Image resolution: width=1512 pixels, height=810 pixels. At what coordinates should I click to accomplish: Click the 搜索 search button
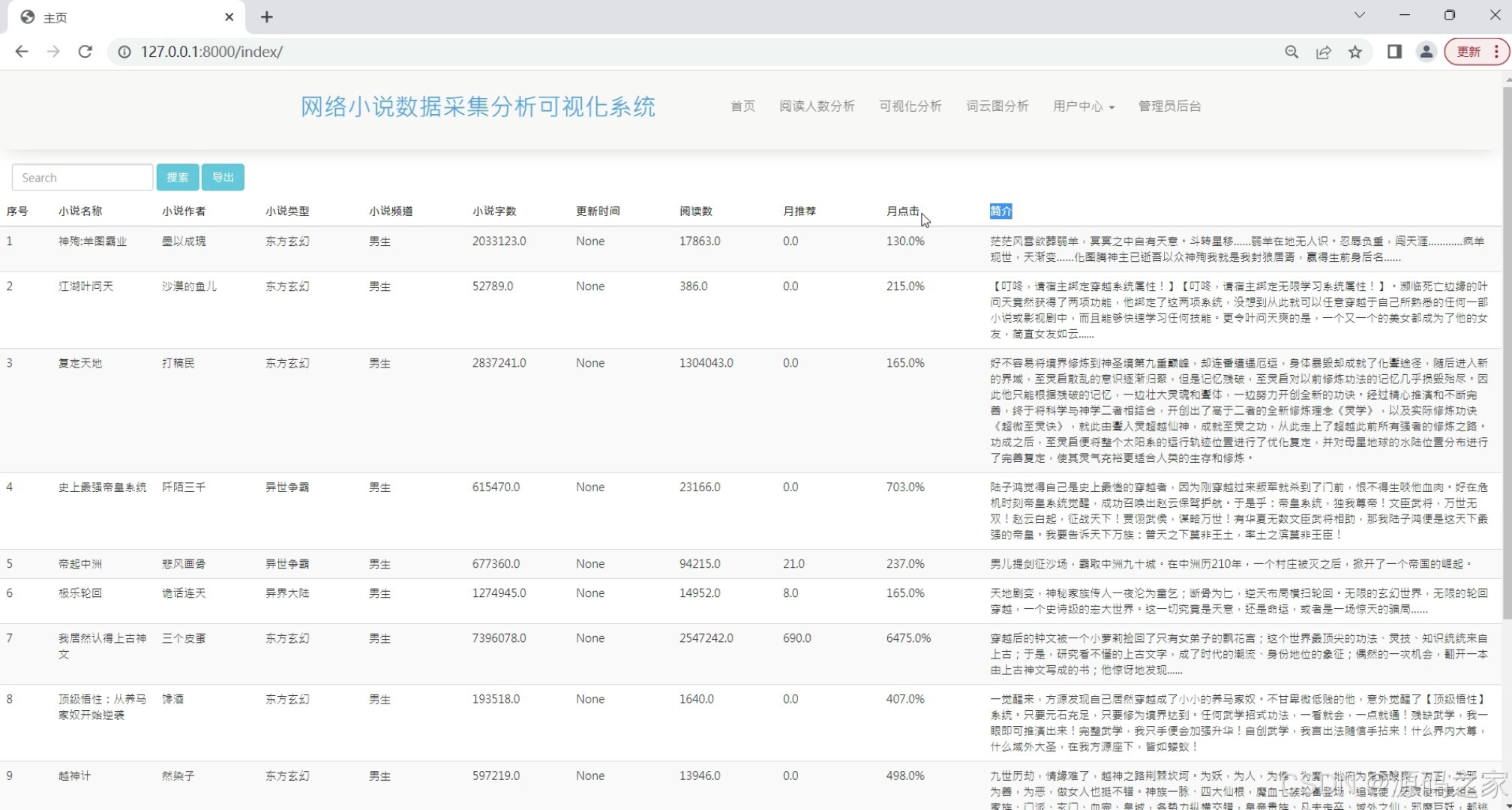[178, 177]
